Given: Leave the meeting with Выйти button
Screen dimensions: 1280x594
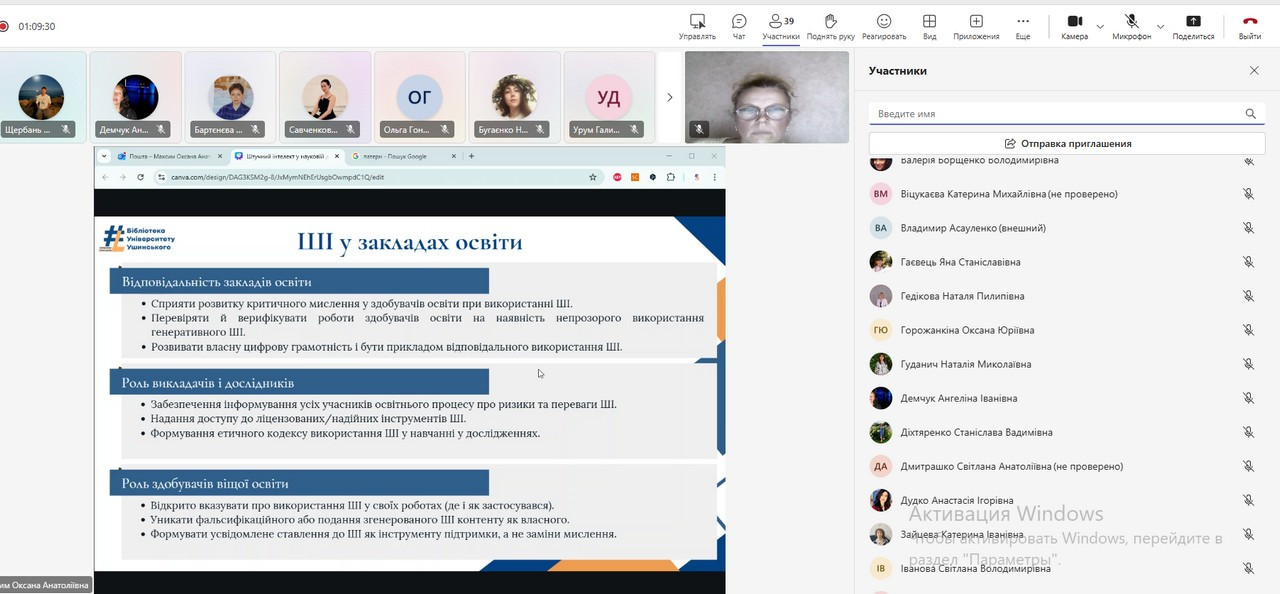Looking at the screenshot, I should tap(1249, 26).
